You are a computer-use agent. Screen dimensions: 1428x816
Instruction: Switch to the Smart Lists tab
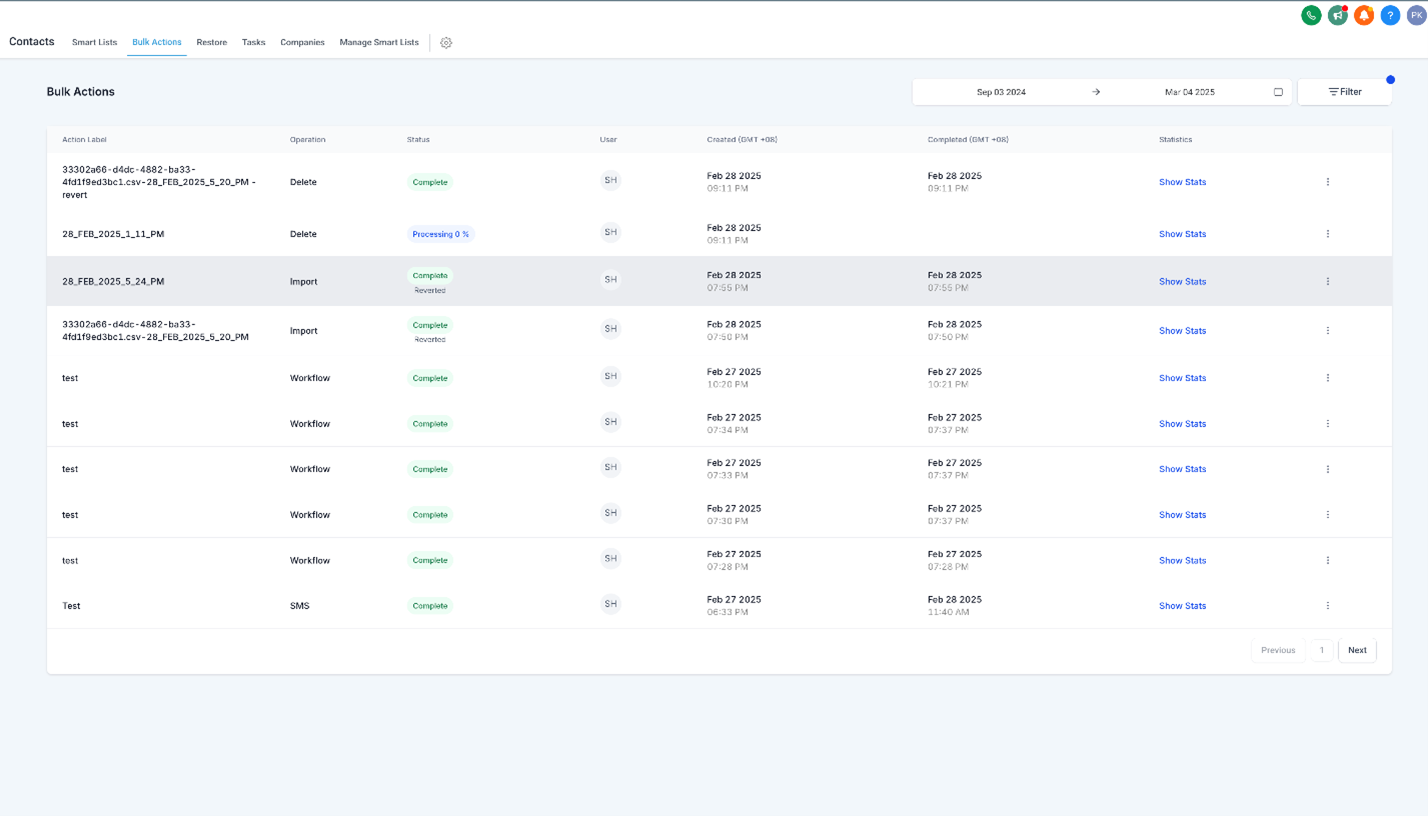click(x=94, y=43)
